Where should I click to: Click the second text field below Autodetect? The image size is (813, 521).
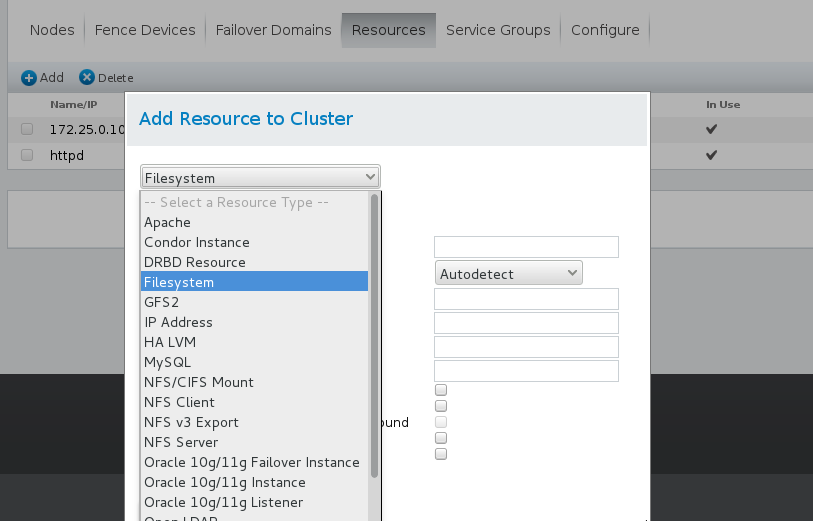pos(526,323)
